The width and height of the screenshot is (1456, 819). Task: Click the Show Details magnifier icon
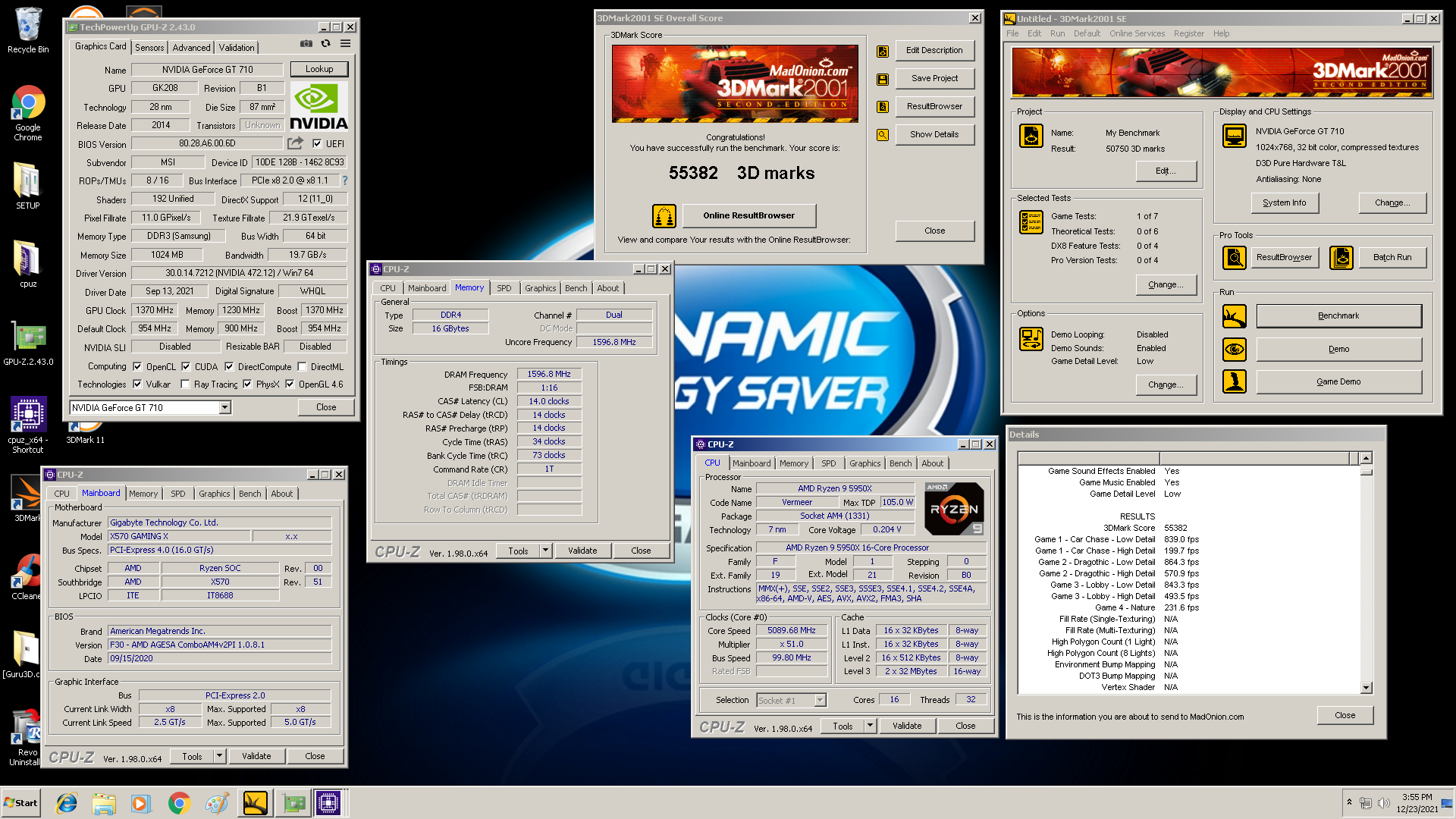click(x=883, y=135)
